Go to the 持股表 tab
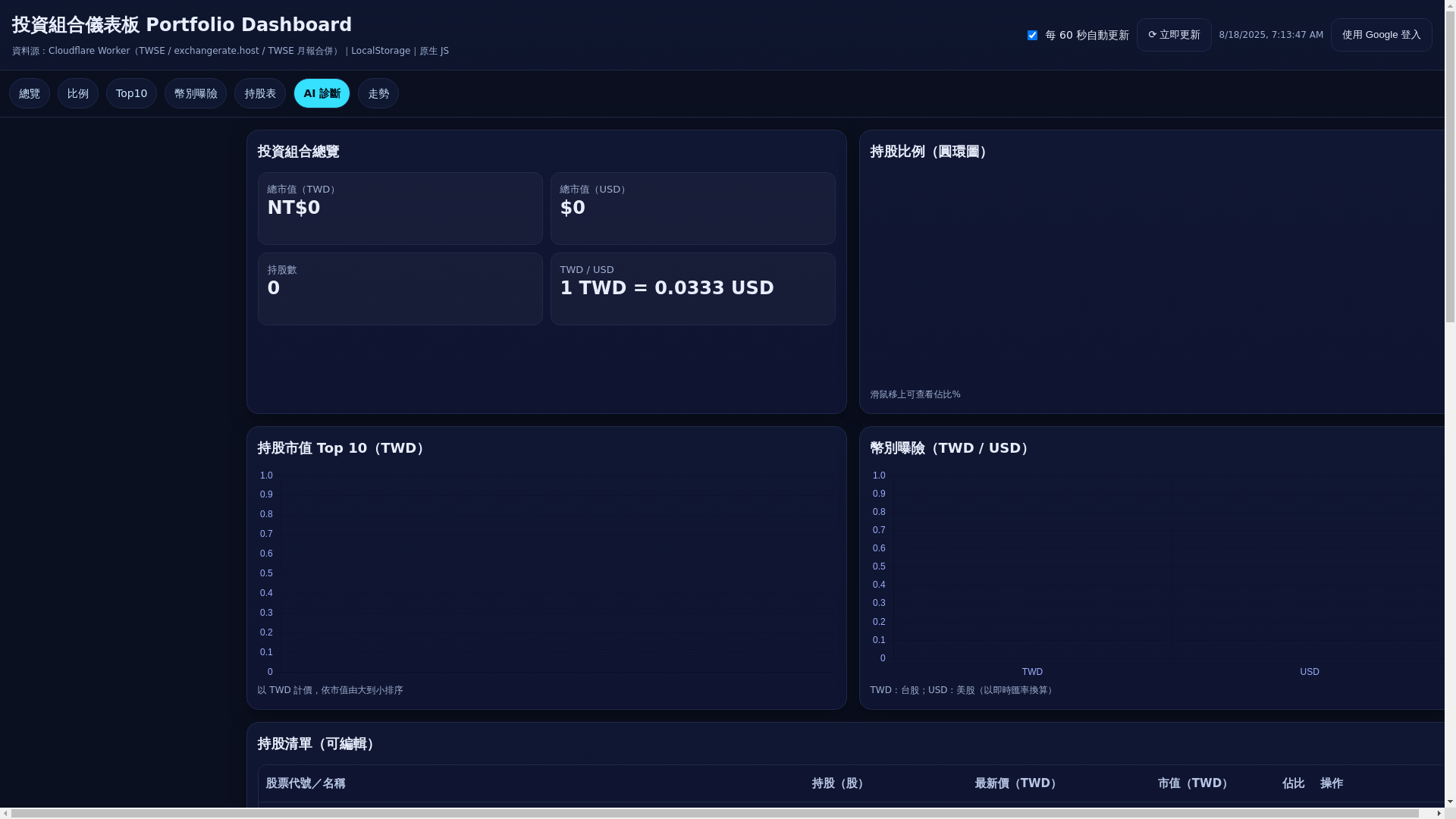Screen dimensions: 1456x819 (x=260, y=93)
